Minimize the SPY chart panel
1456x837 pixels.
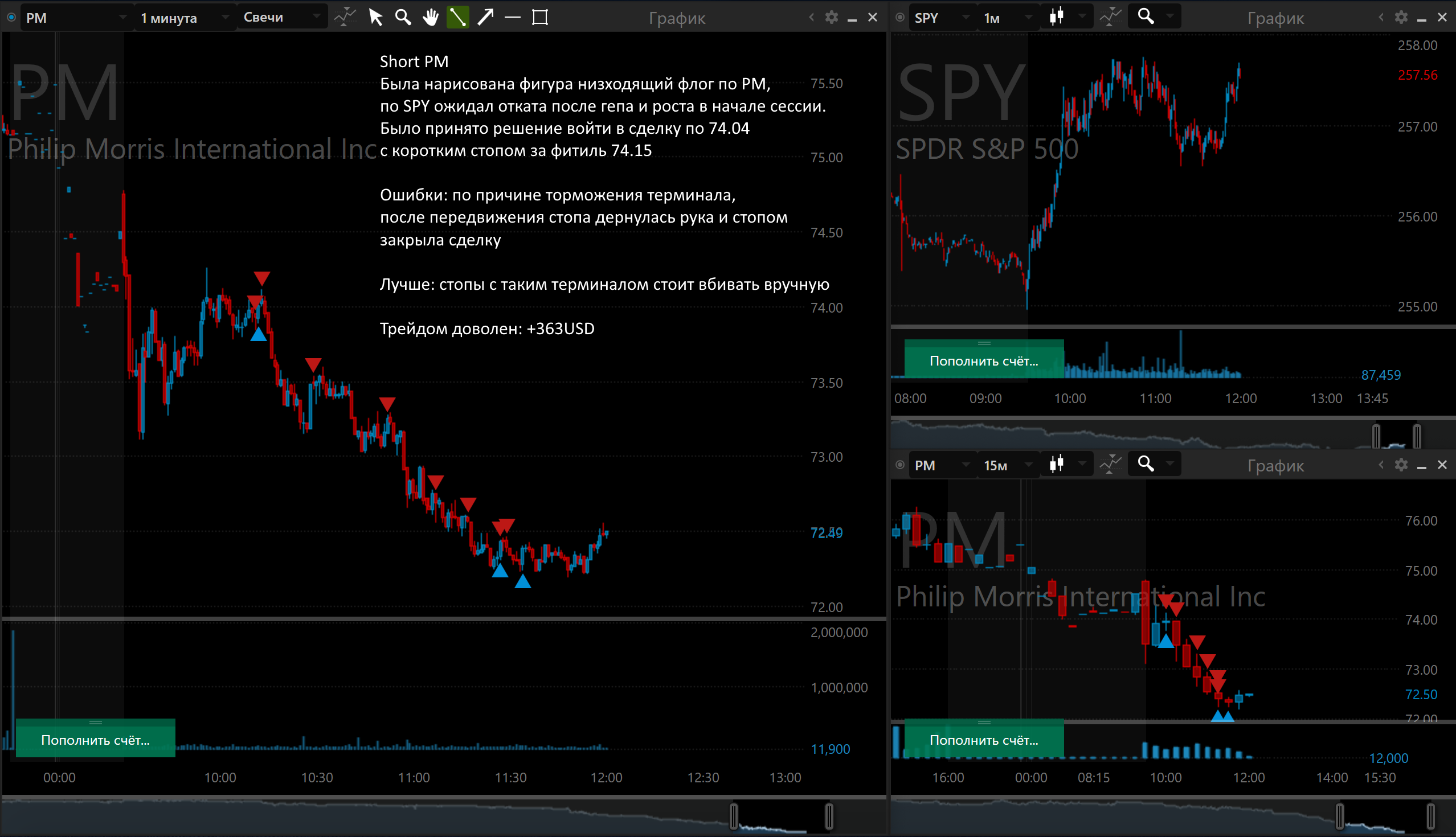(x=1422, y=19)
